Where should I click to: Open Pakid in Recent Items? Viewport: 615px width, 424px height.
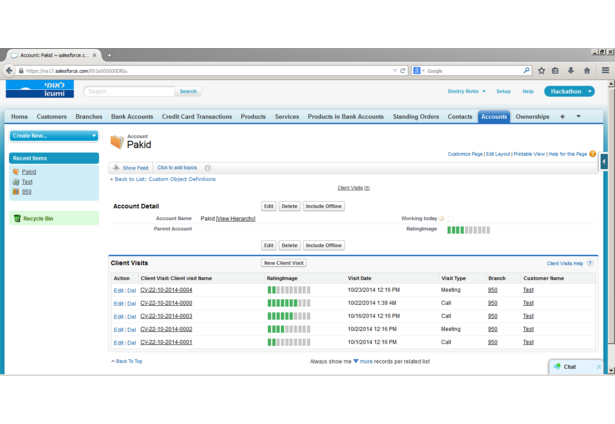(x=29, y=172)
